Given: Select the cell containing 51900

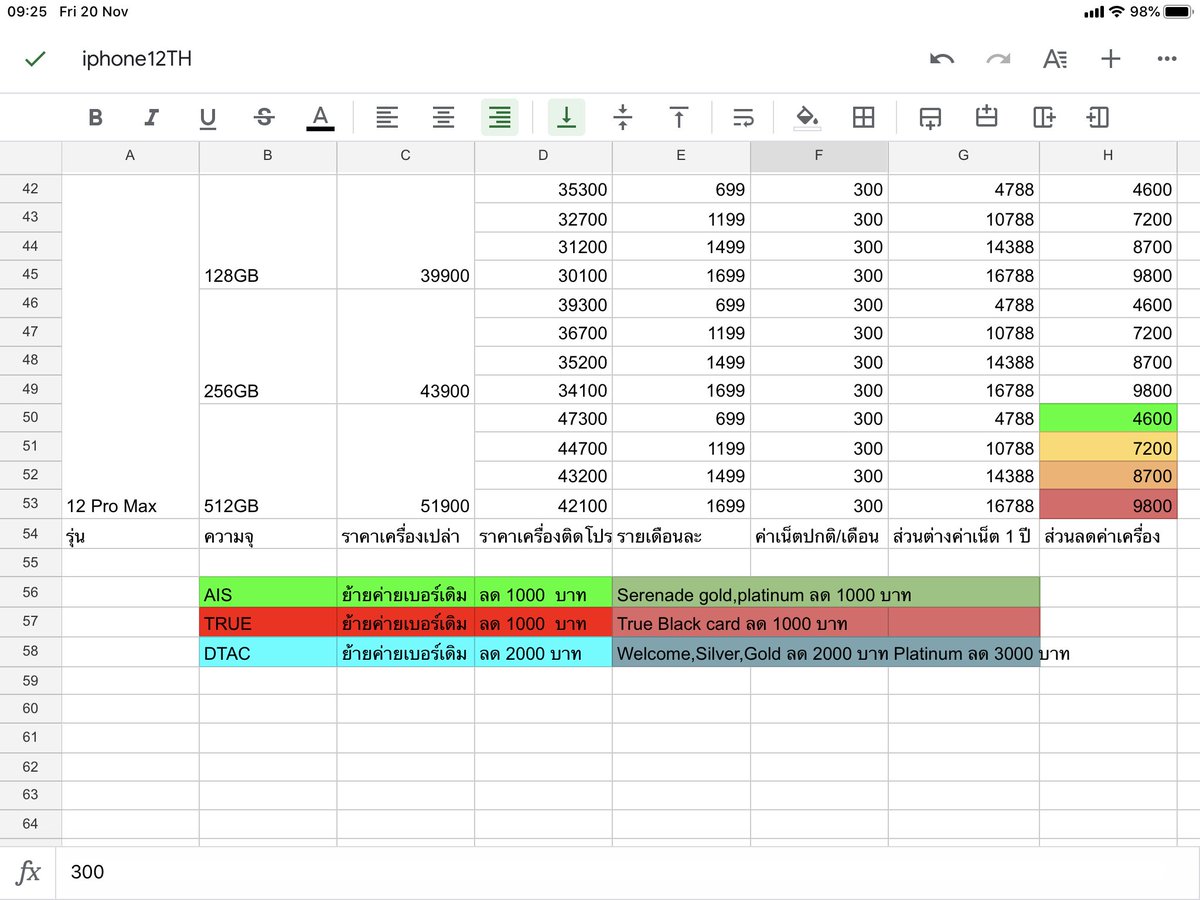Looking at the screenshot, I should tap(406, 462).
